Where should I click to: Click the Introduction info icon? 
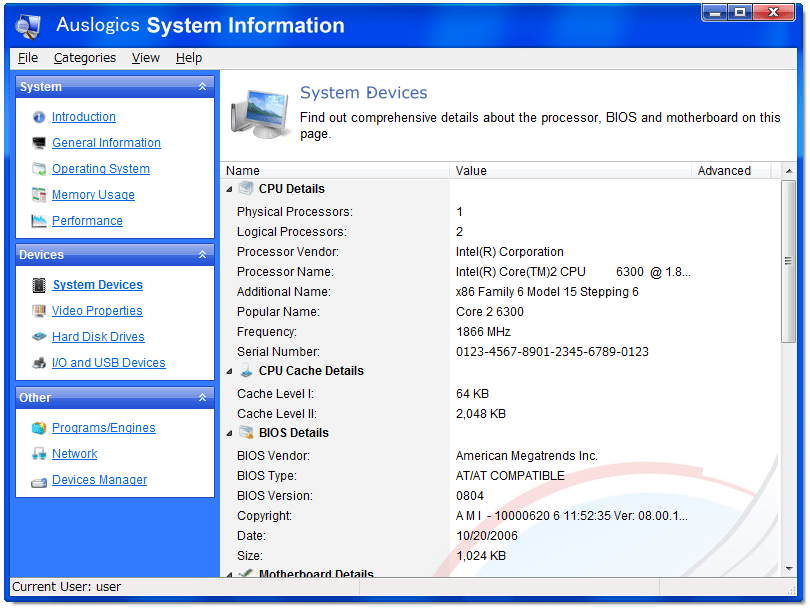pyautogui.click(x=39, y=117)
